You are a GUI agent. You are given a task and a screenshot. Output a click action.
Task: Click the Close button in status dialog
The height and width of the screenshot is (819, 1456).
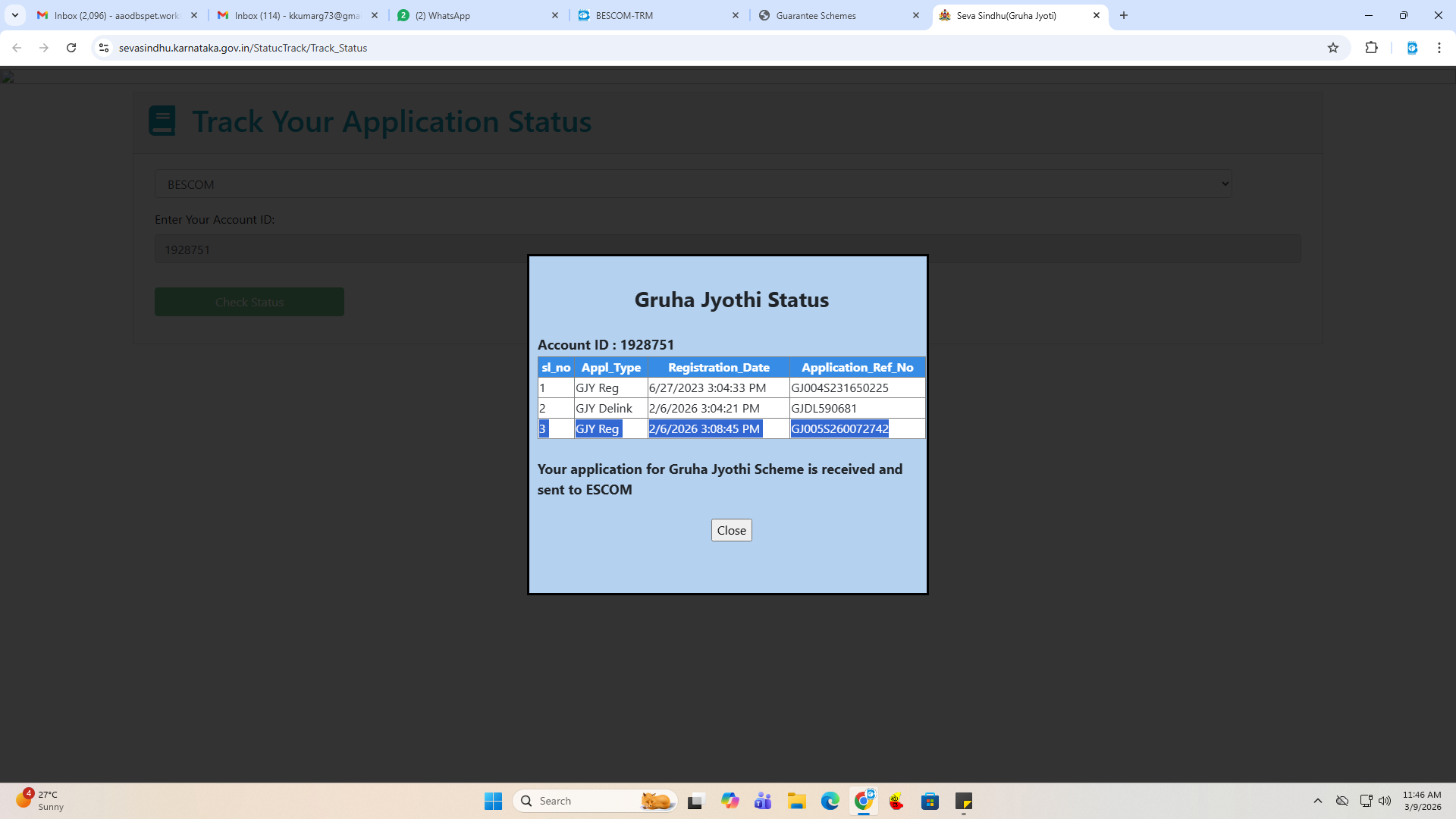click(x=731, y=530)
